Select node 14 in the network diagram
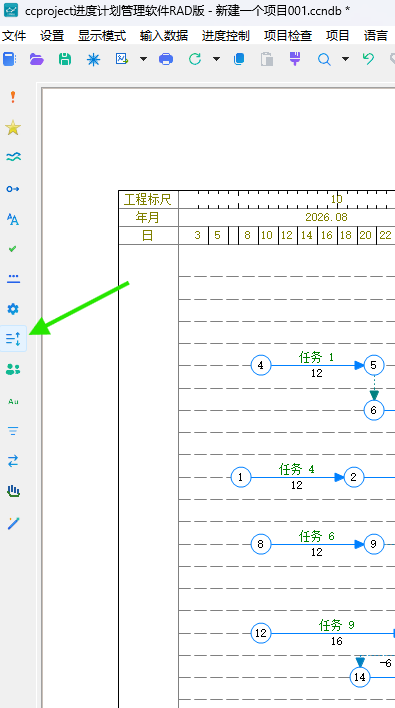This screenshot has width=395, height=708. point(360,677)
